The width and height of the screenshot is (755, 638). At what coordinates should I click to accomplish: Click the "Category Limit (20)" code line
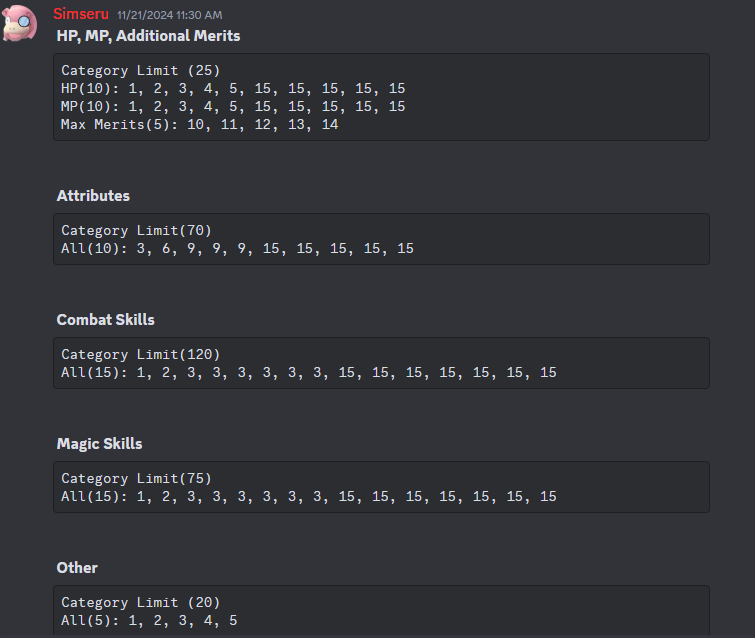tap(140, 603)
